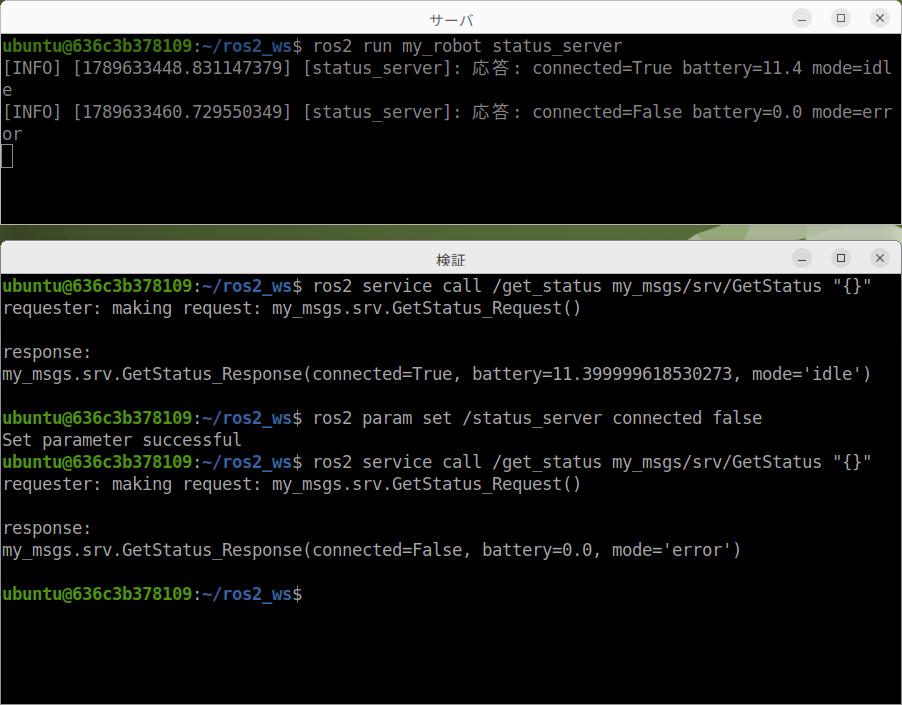Maximize the 検証 terminal window
This screenshot has height=705, width=902.
840,258
